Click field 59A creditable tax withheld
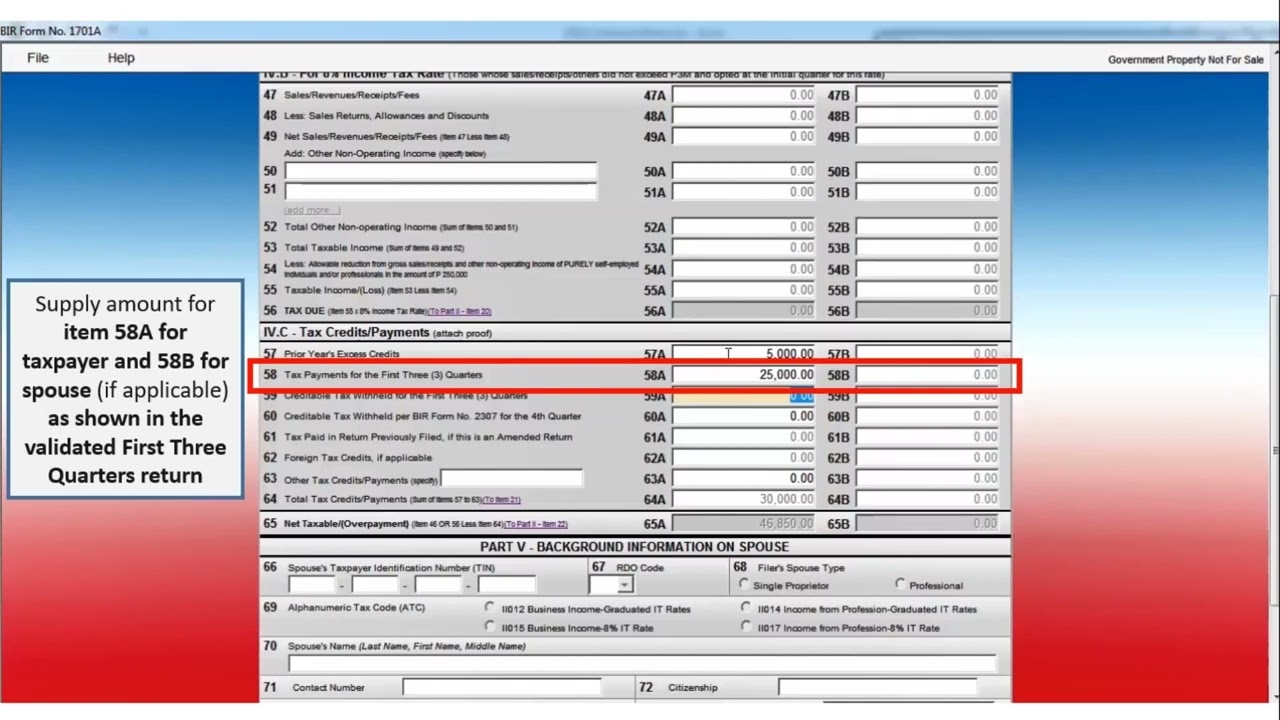The height and width of the screenshot is (720, 1280). click(x=745, y=396)
